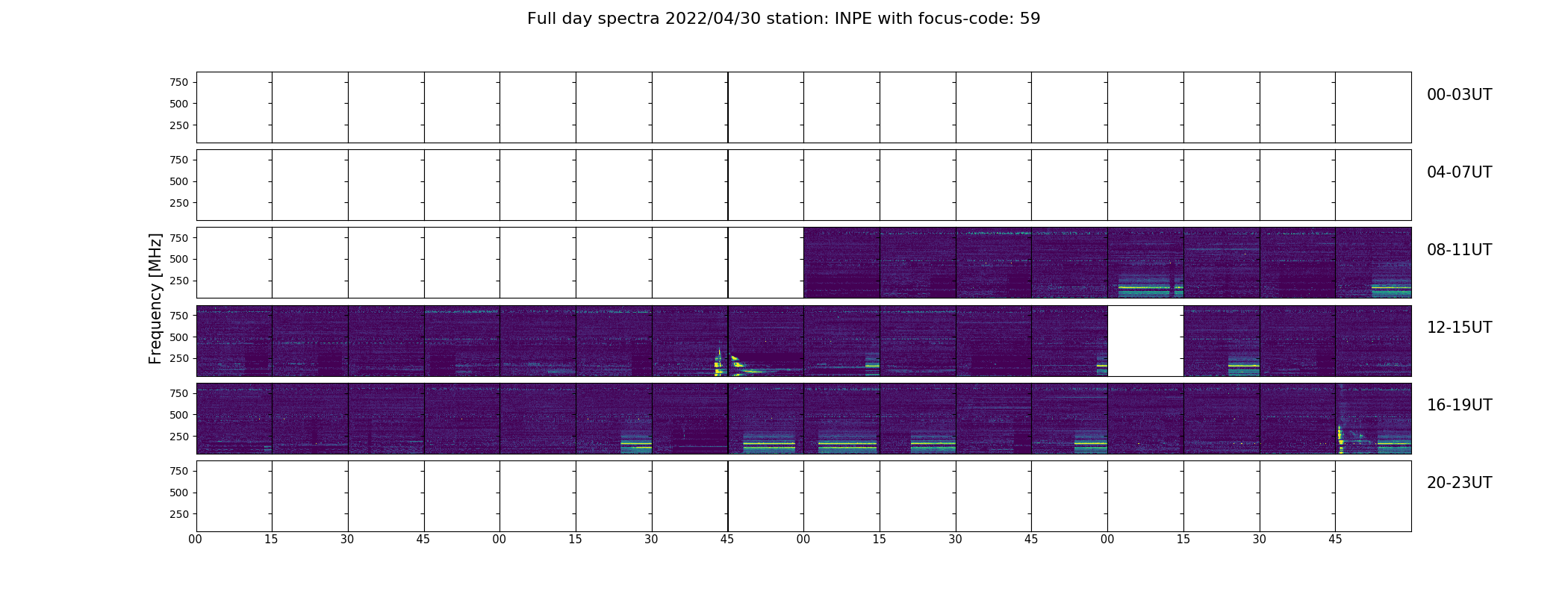Click the 750 tick of the 16-19UT panel
Screen dimensions: 1568x597
point(179,393)
